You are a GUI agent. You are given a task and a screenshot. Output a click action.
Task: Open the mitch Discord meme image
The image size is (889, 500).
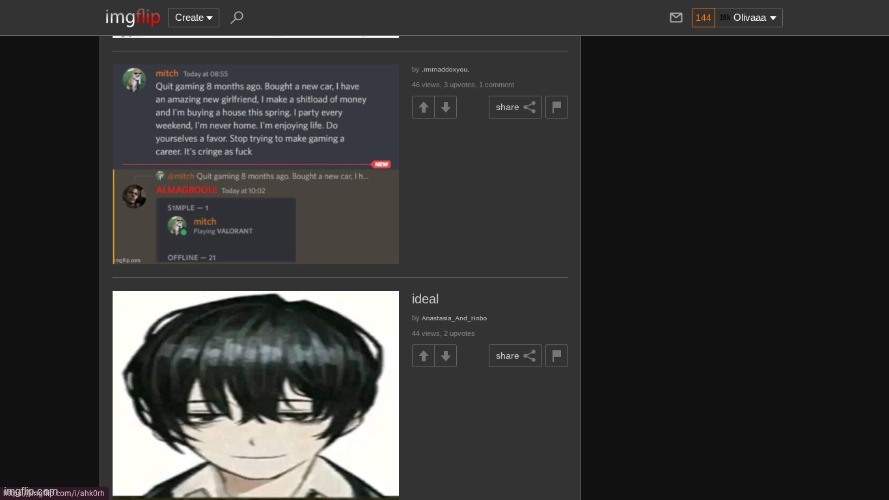(255, 164)
